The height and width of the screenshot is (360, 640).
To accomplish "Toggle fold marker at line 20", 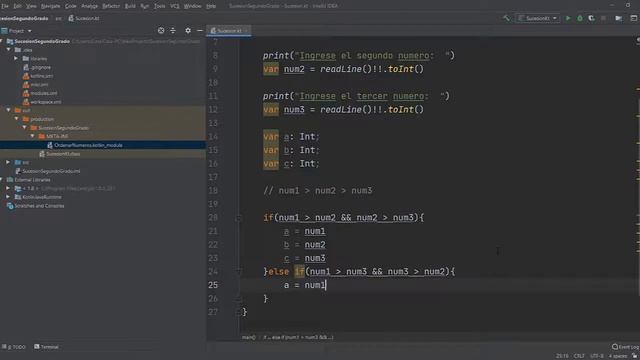I will (238, 218).
